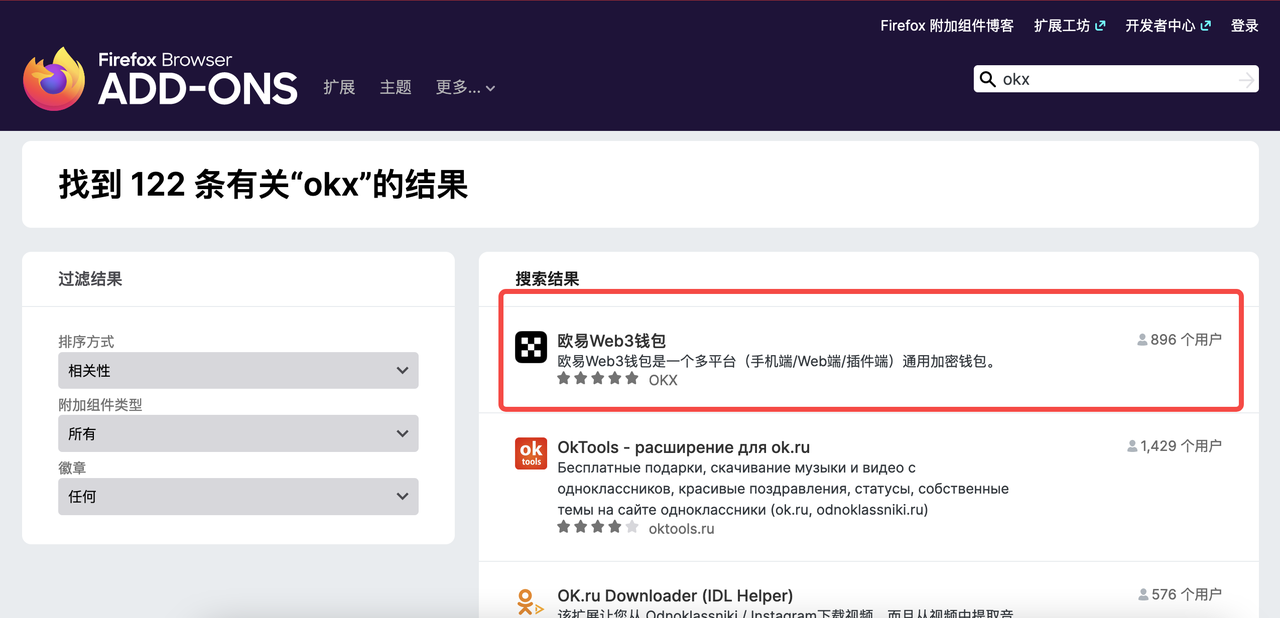1280x618 pixels.
Task: Open the 附加组件类型 dropdown showing 所有
Action: (236, 433)
